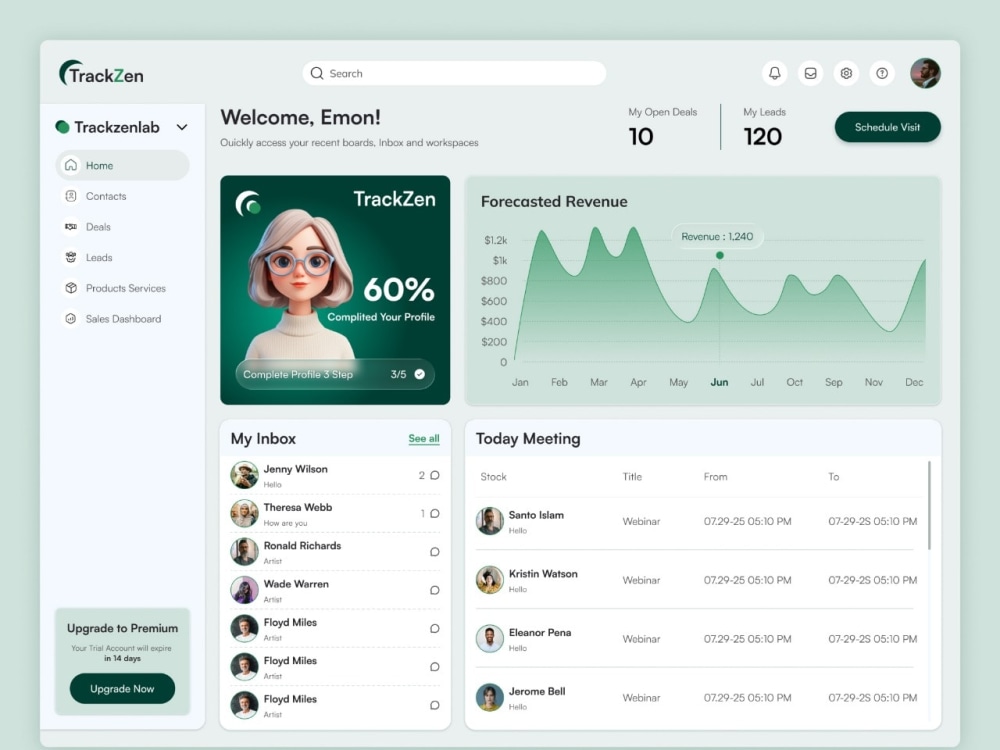Click the TrackZen logo in header
This screenshot has height=750, width=1000.
tap(101, 74)
